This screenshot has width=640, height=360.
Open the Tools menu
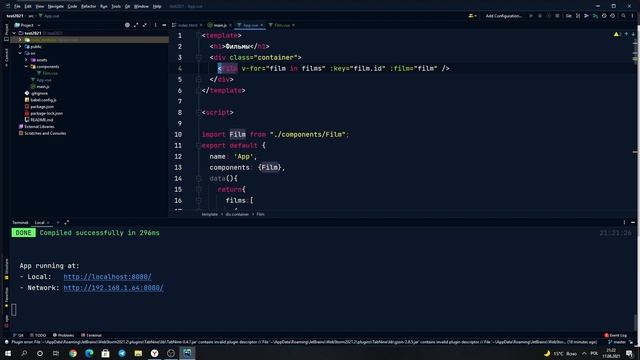point(116,6)
